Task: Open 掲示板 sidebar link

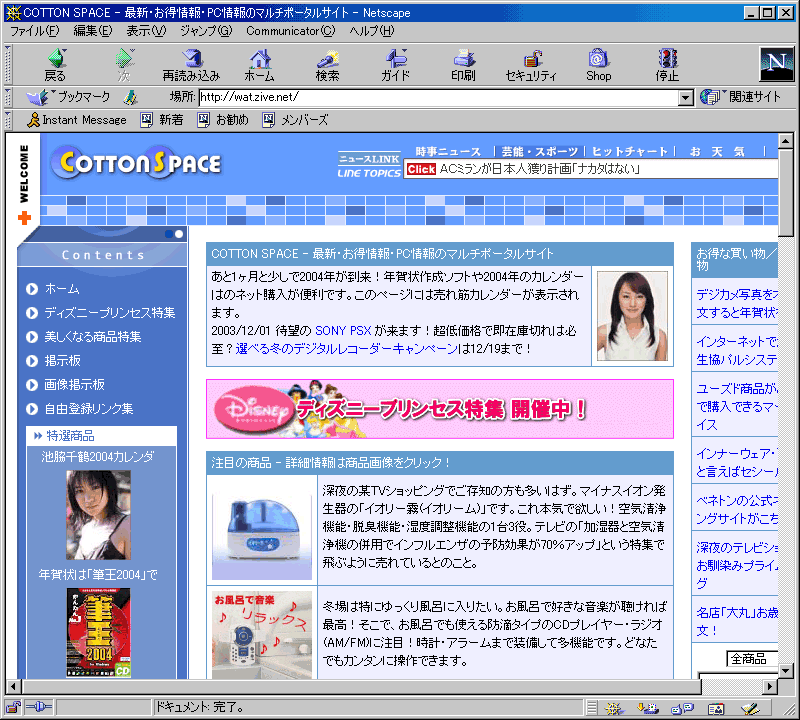Action: 62,361
